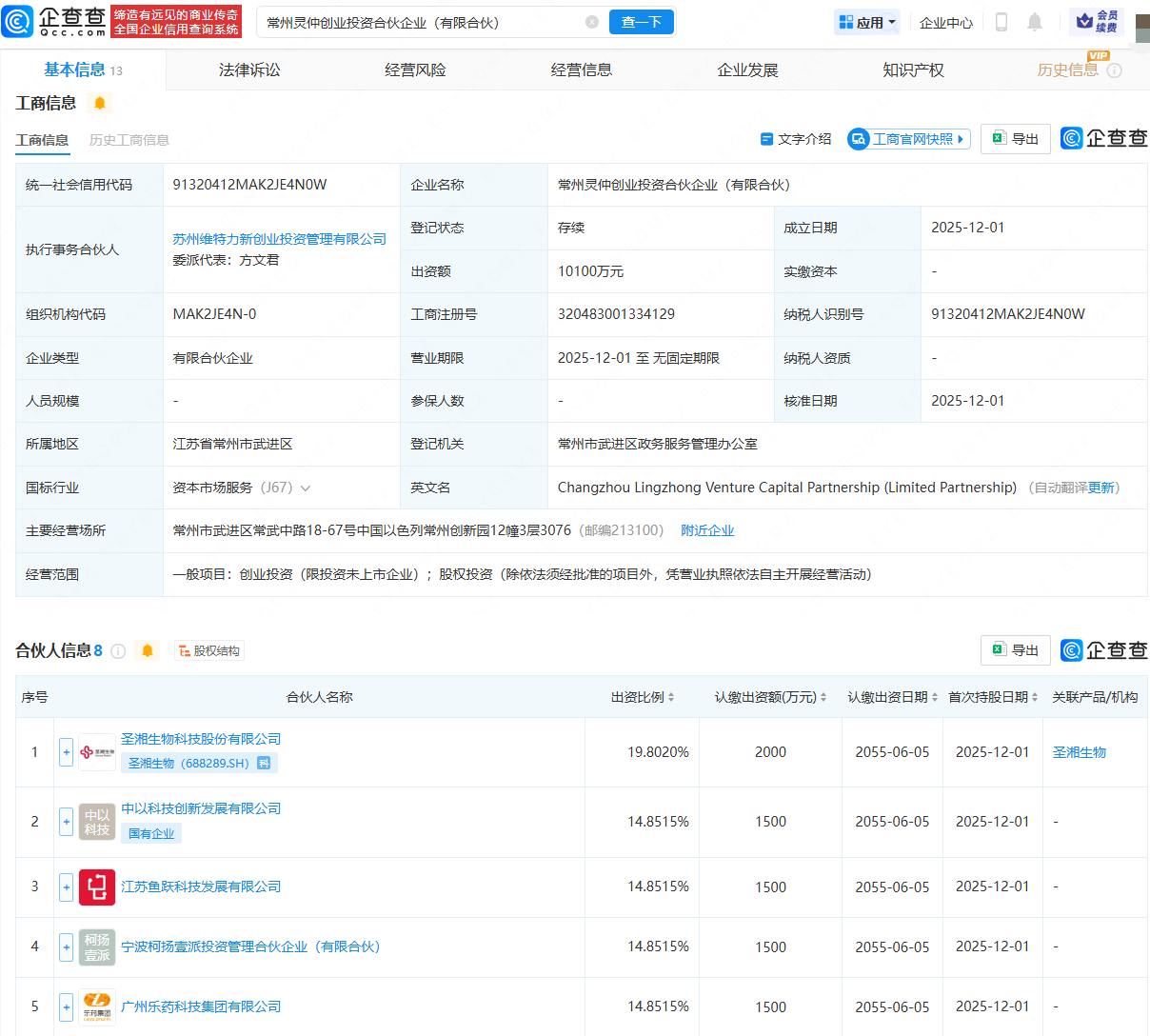Switch to 历史工商信息 sub-tab

(129, 140)
